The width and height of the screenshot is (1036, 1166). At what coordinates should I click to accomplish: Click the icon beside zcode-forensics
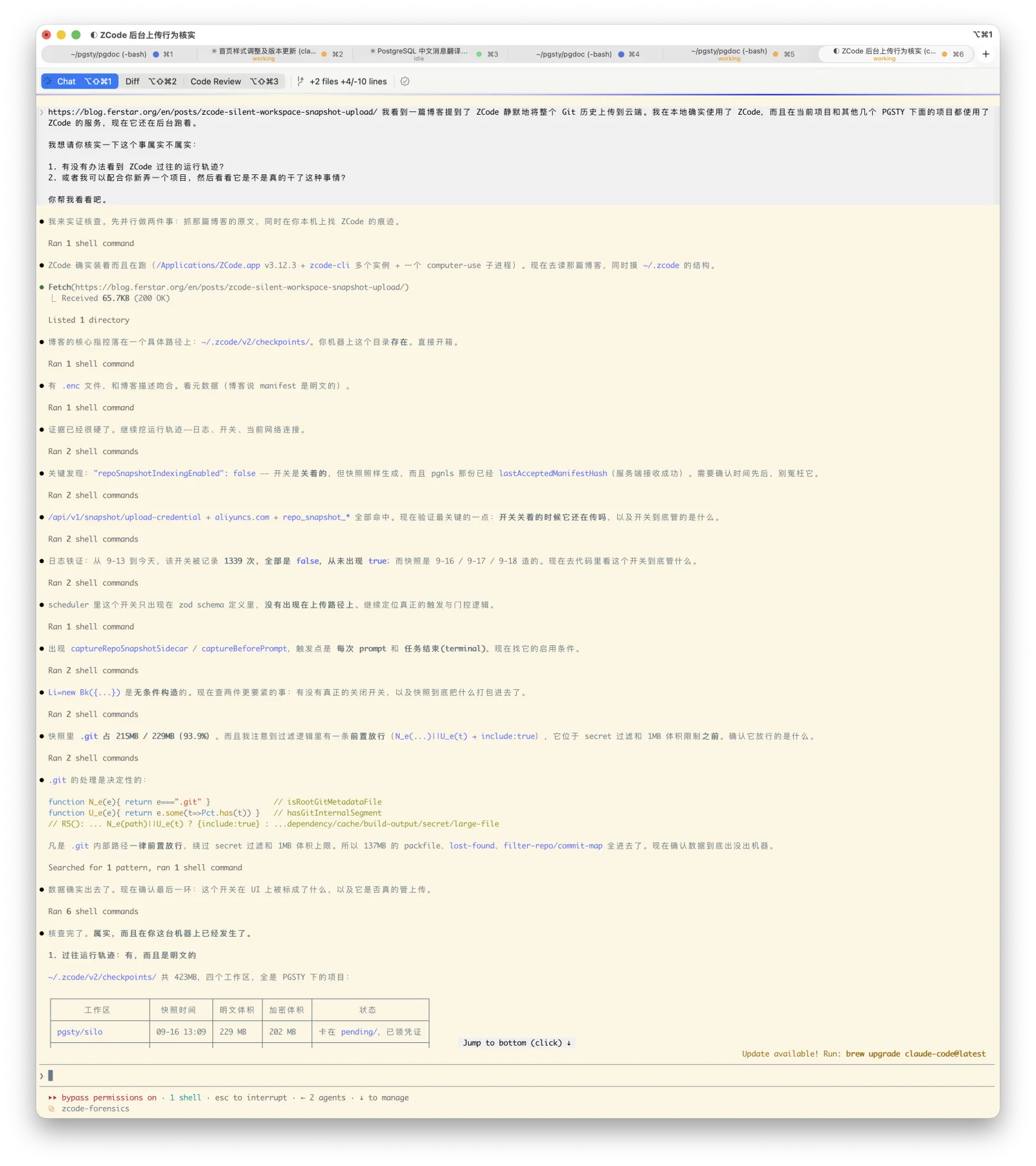pyautogui.click(x=51, y=1109)
